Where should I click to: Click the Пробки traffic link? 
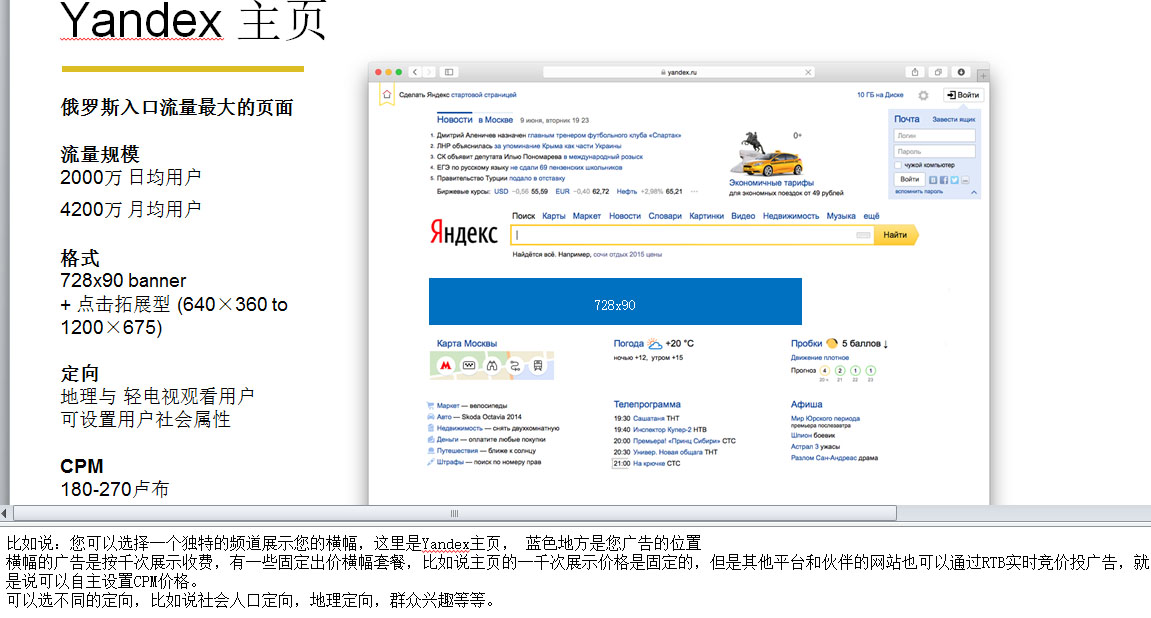pos(806,343)
